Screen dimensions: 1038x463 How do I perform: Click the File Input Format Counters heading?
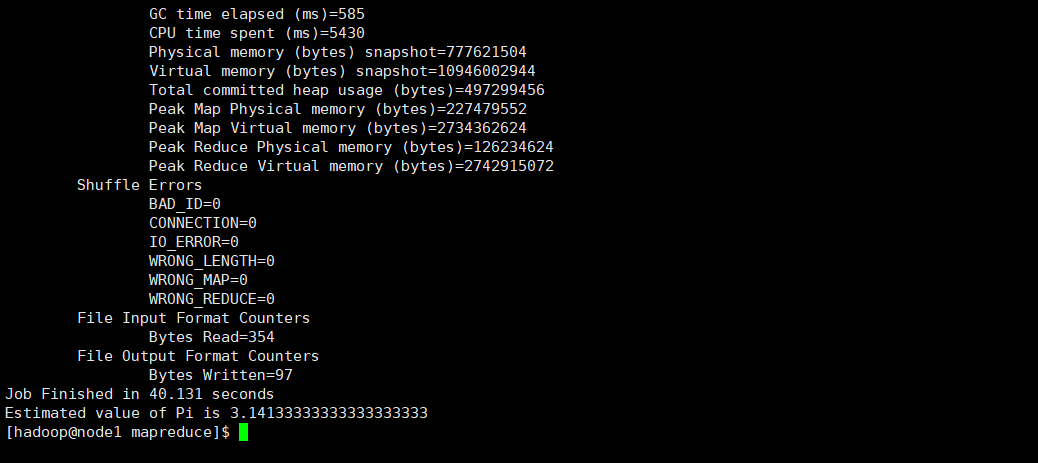click(x=193, y=318)
